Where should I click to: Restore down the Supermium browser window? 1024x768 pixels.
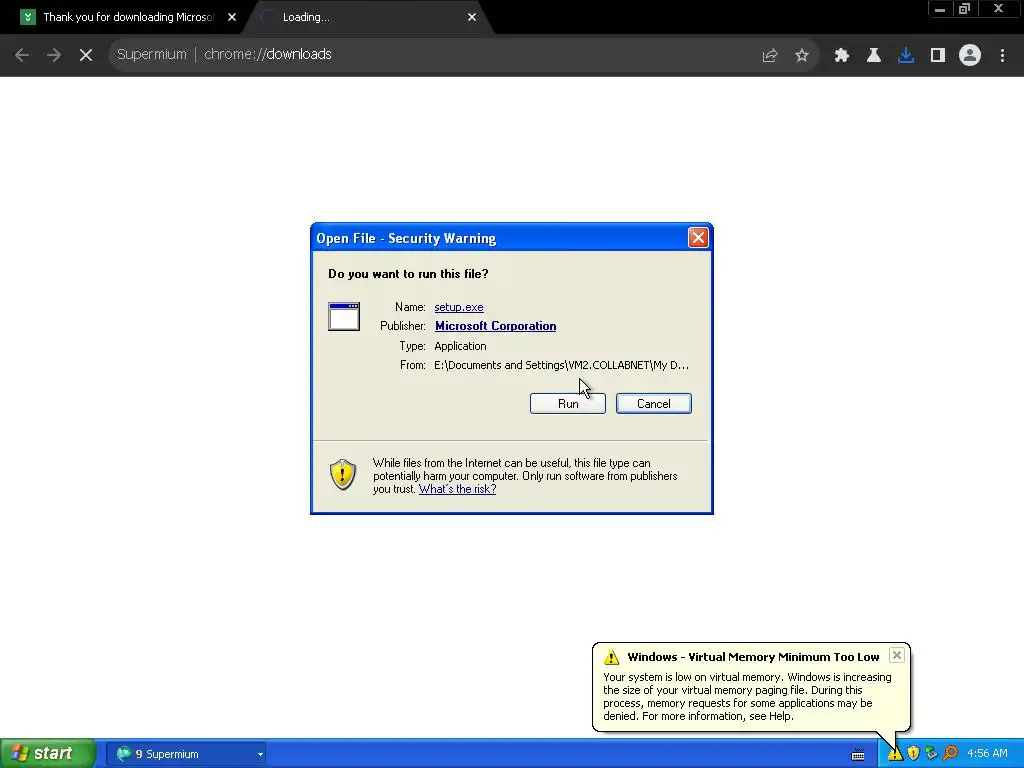[964, 9]
